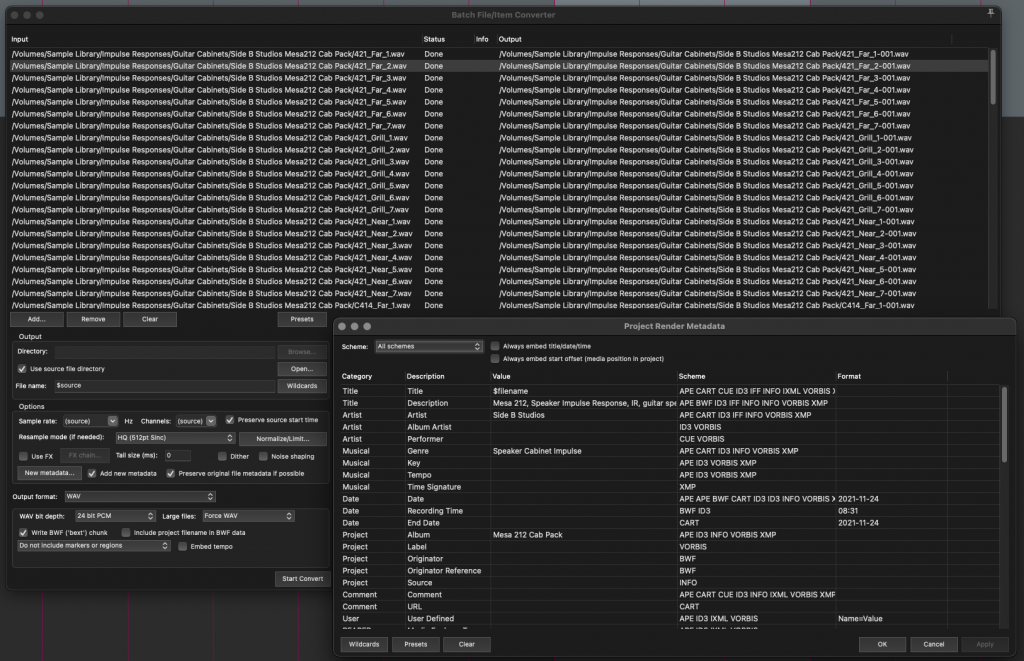This screenshot has width=1024, height=661.
Task: Open the Wildcards list for file naming
Action: pos(300,385)
